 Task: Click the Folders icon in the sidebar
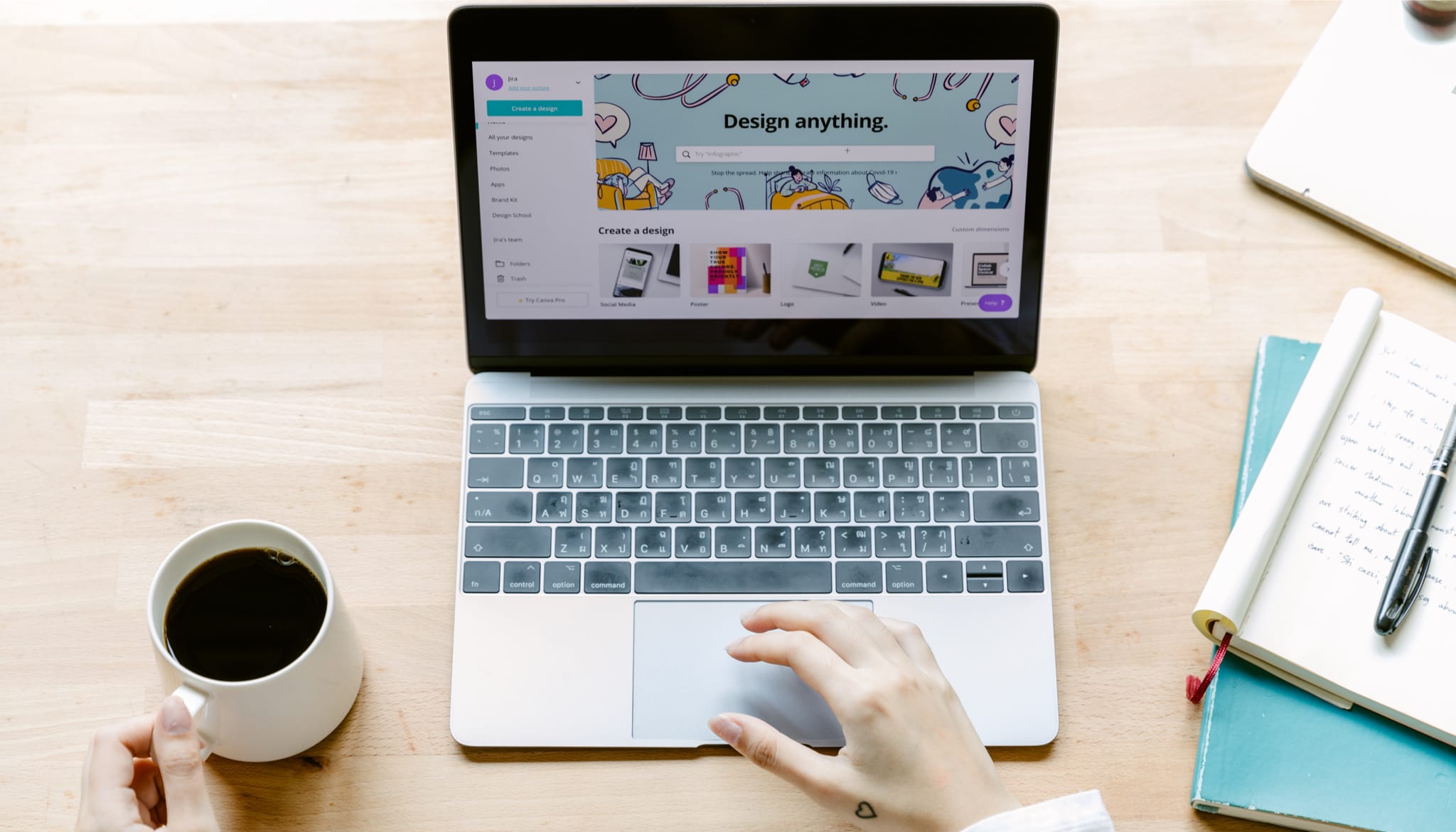click(x=500, y=262)
